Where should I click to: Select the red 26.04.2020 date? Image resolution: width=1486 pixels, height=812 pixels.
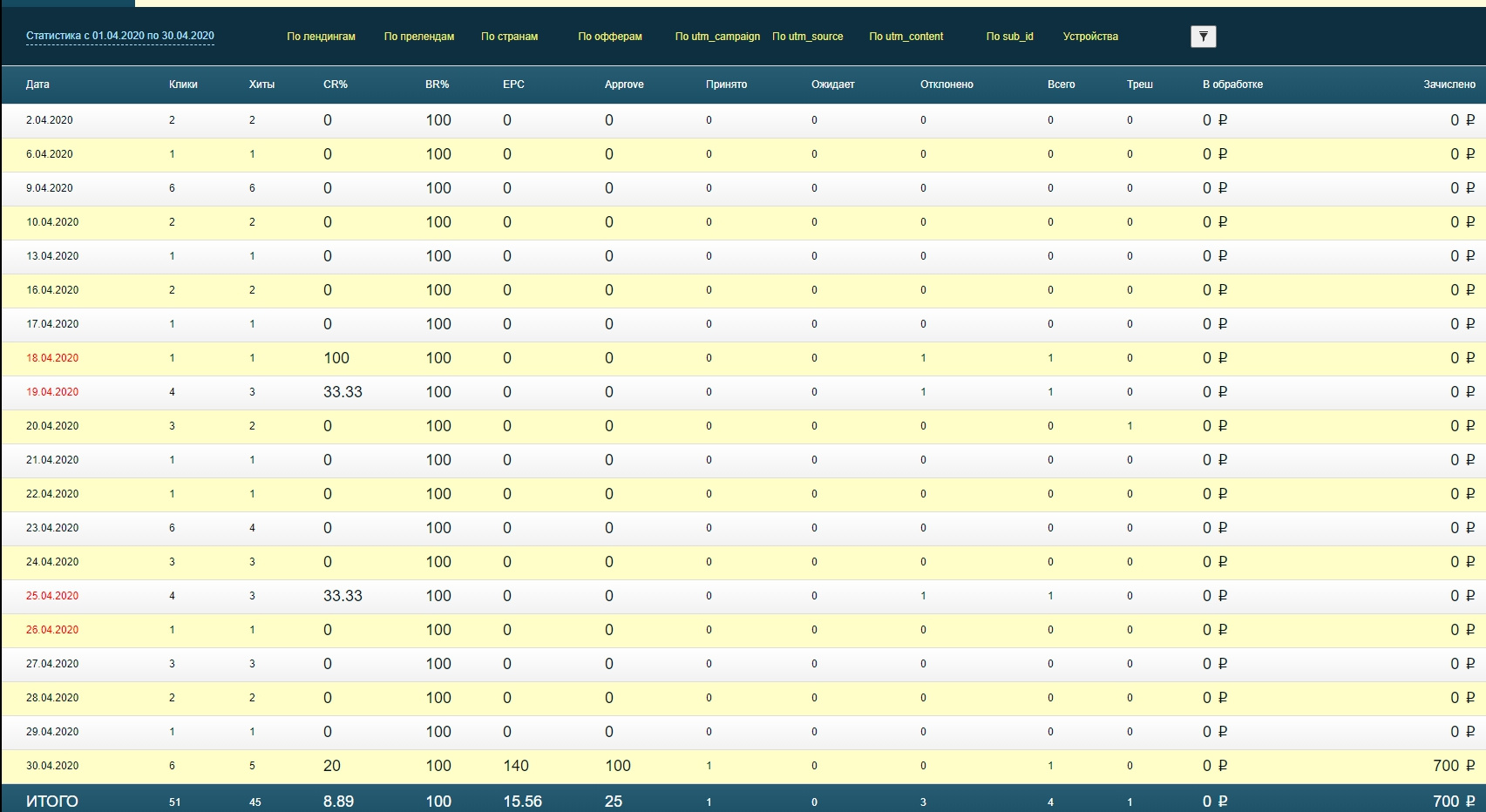52,630
